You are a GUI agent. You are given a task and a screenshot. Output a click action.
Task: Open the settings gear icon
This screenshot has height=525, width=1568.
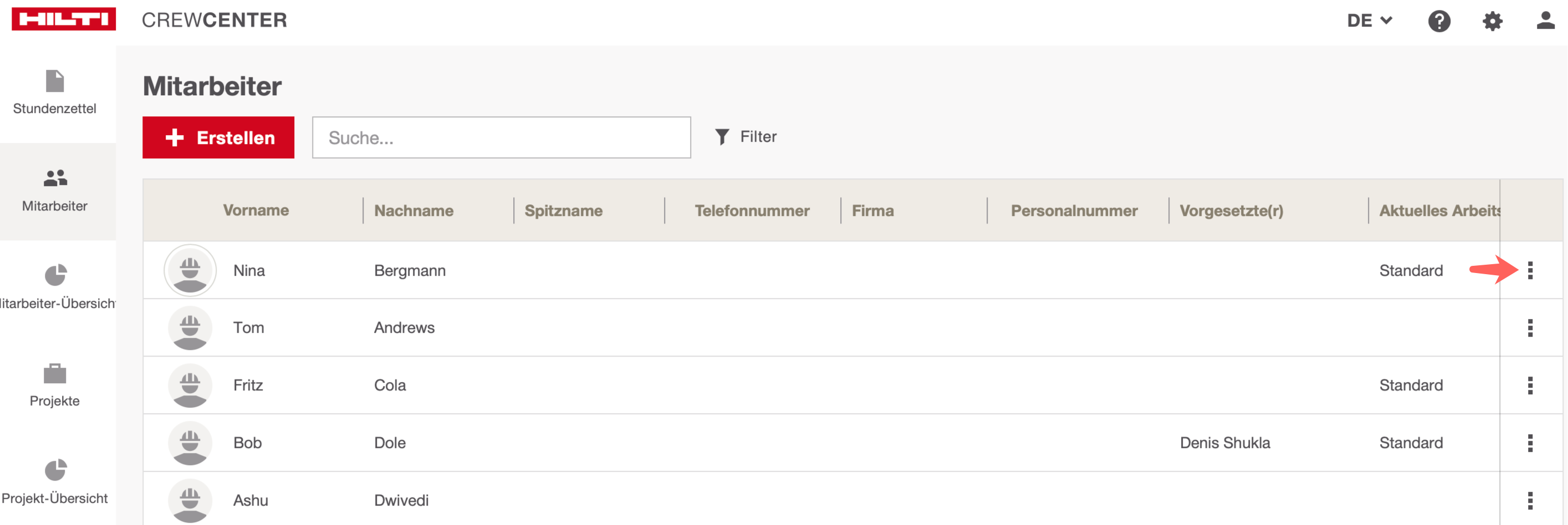click(1492, 21)
